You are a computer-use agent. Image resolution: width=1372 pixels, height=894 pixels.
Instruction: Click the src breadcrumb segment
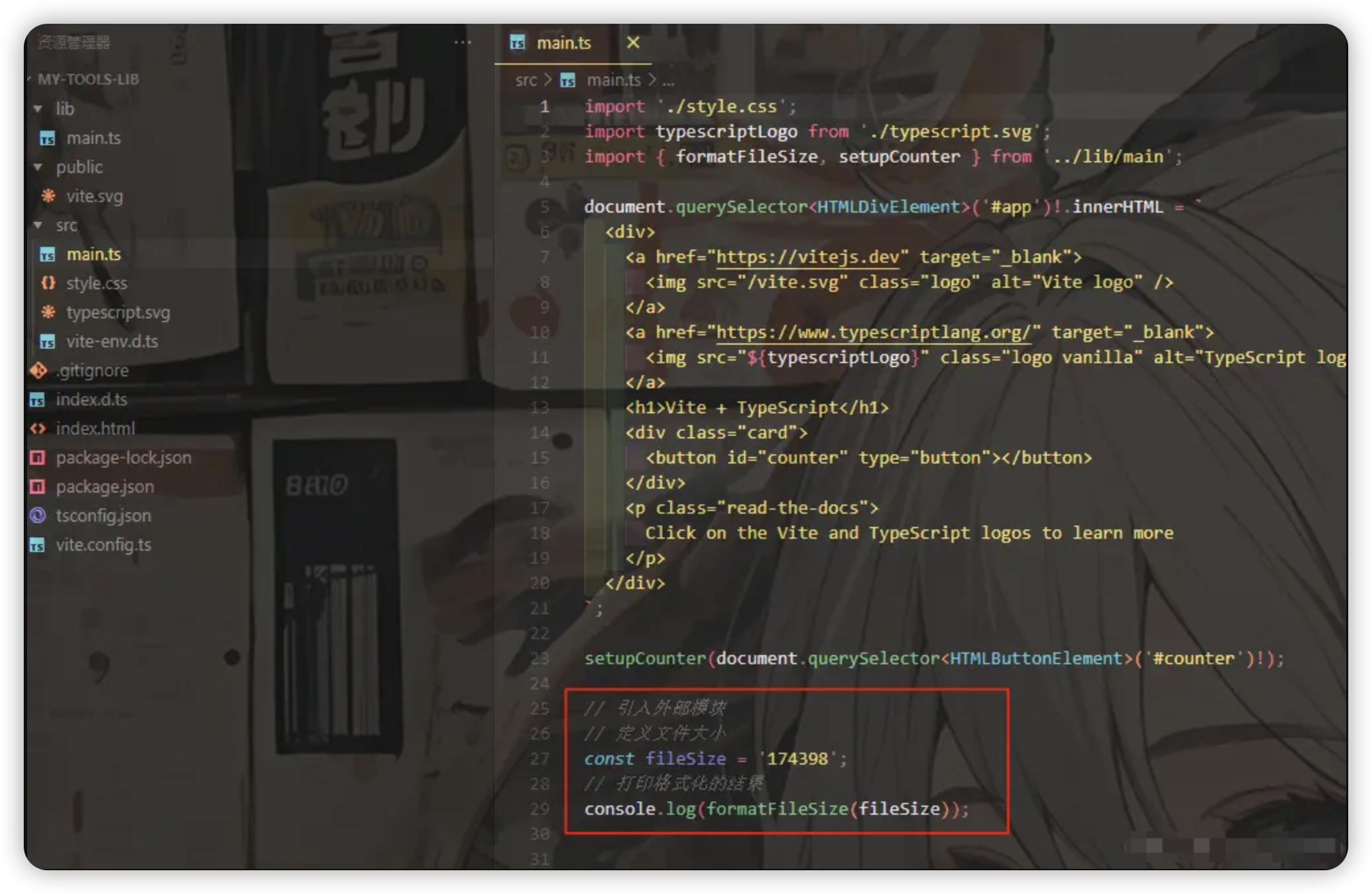coord(526,80)
